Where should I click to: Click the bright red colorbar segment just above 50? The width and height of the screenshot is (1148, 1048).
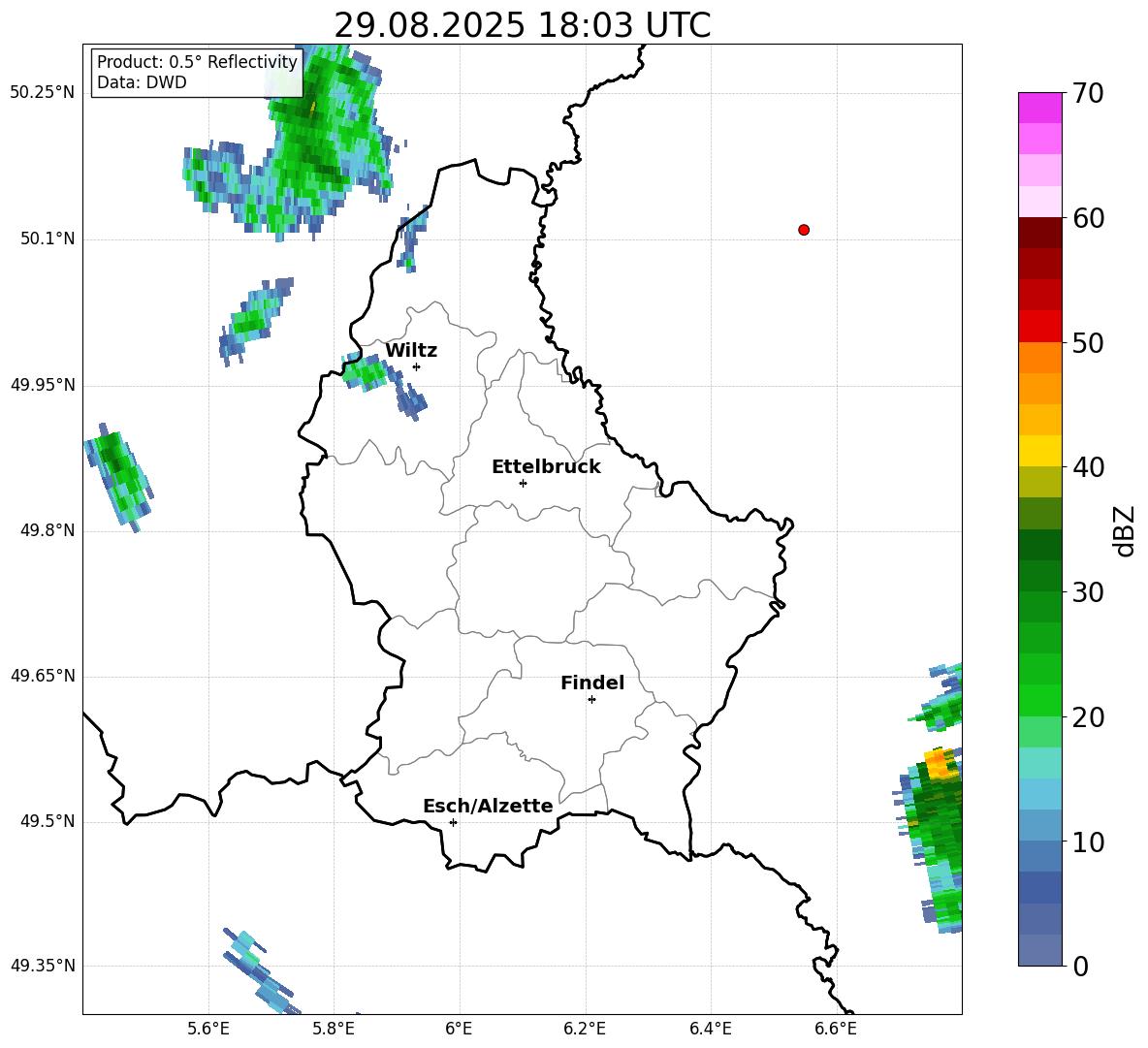tap(1039, 327)
